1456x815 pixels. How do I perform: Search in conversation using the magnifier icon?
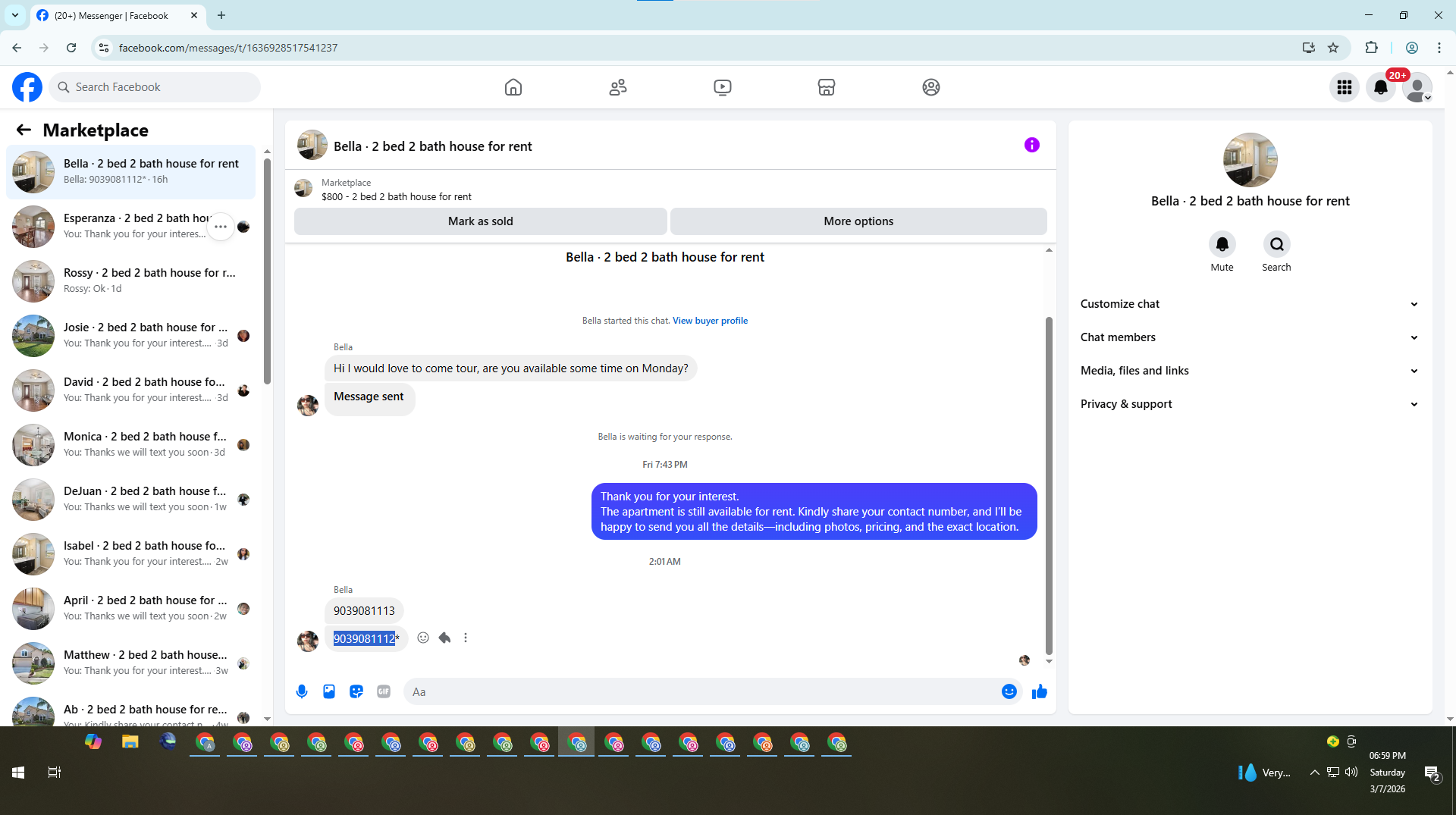coord(1277,244)
